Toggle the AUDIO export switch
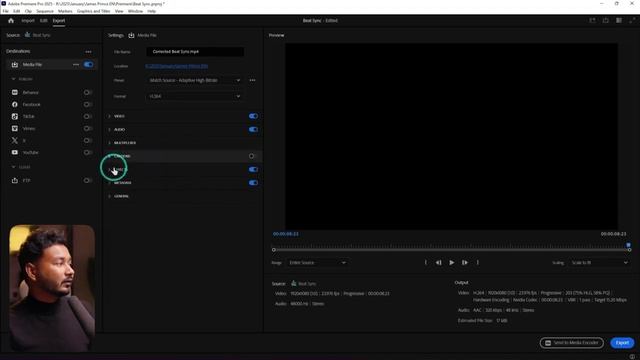The image size is (640, 360). click(253, 129)
